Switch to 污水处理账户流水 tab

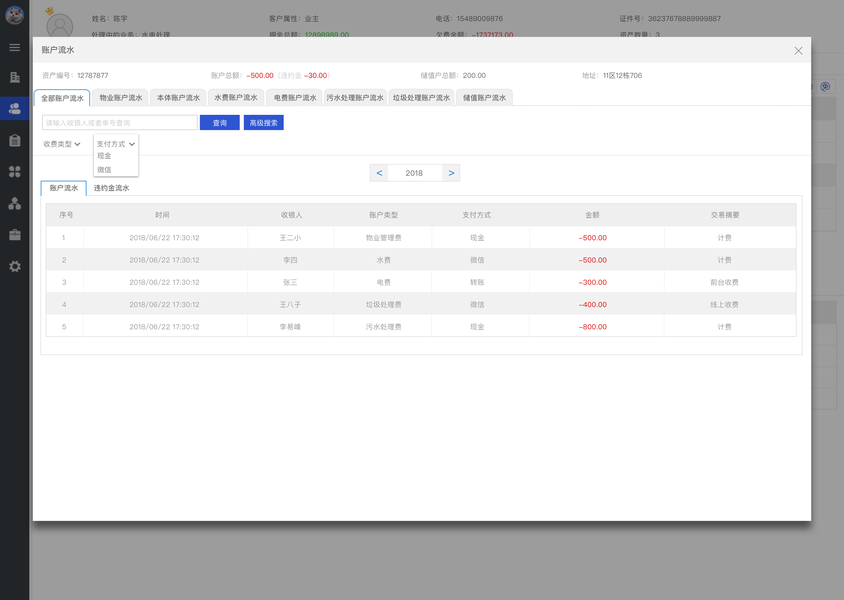point(355,97)
